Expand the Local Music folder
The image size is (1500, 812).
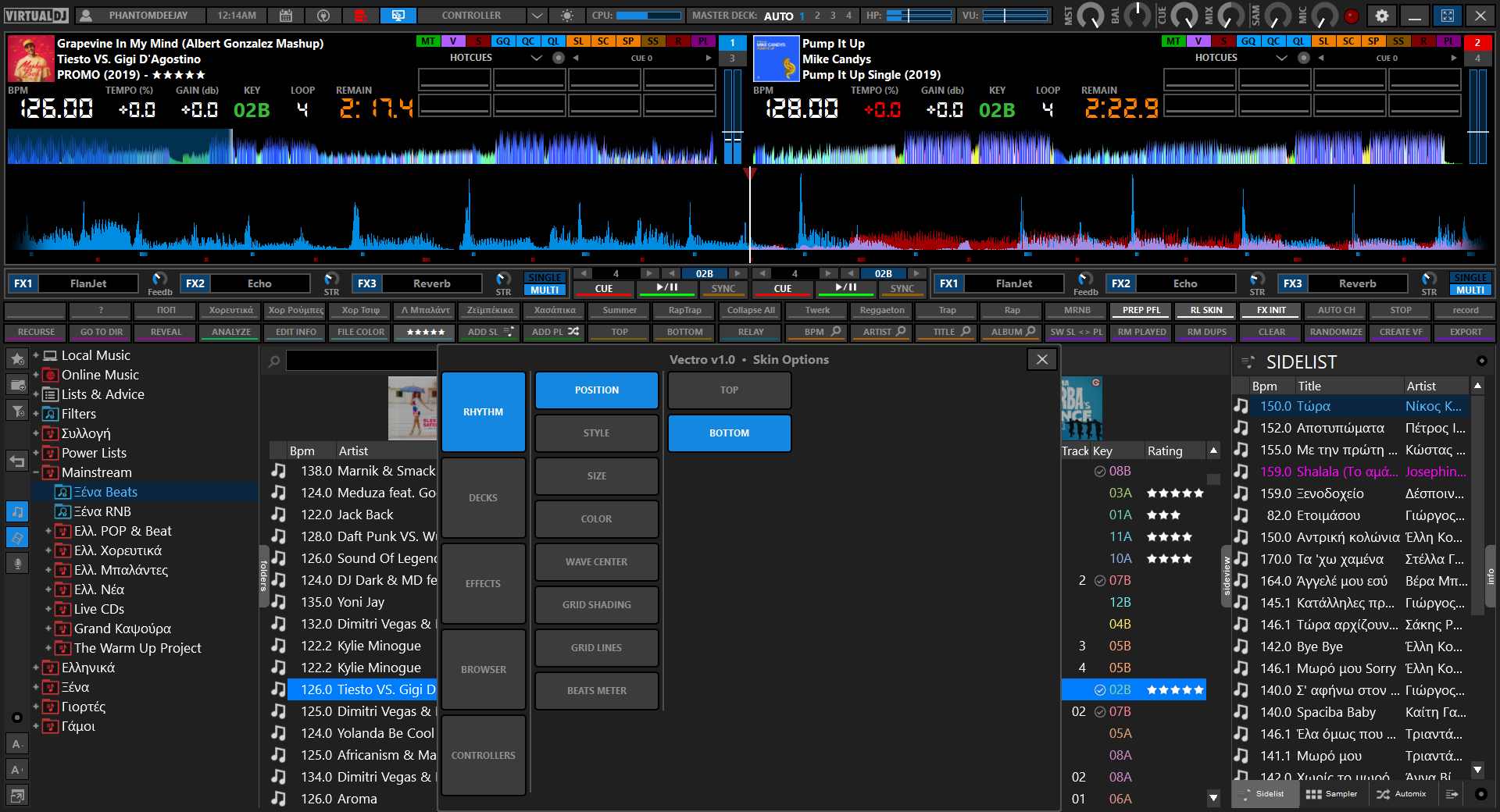pyautogui.click(x=36, y=355)
